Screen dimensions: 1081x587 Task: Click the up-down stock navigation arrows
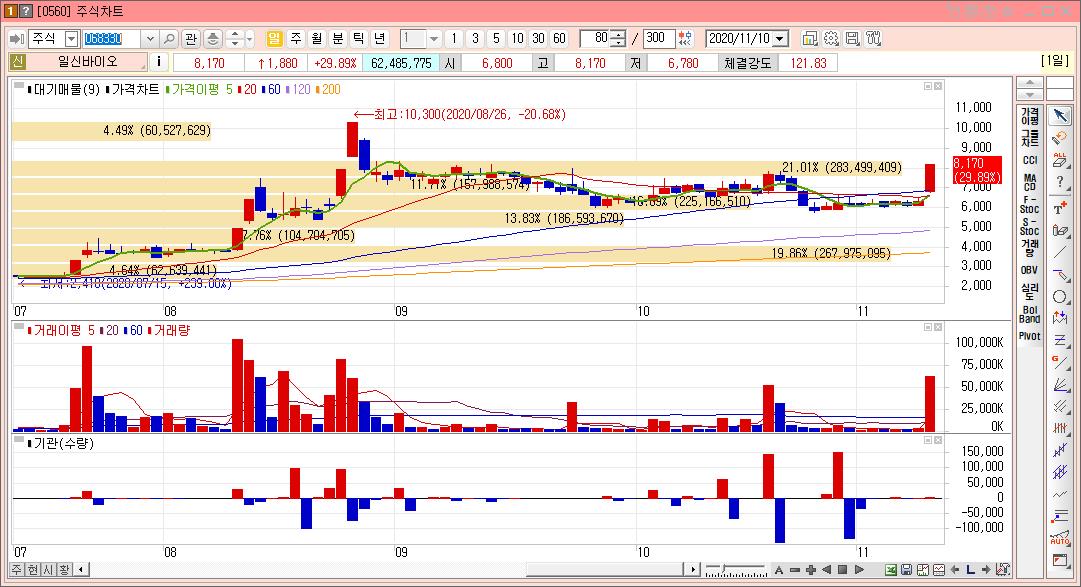(234, 39)
